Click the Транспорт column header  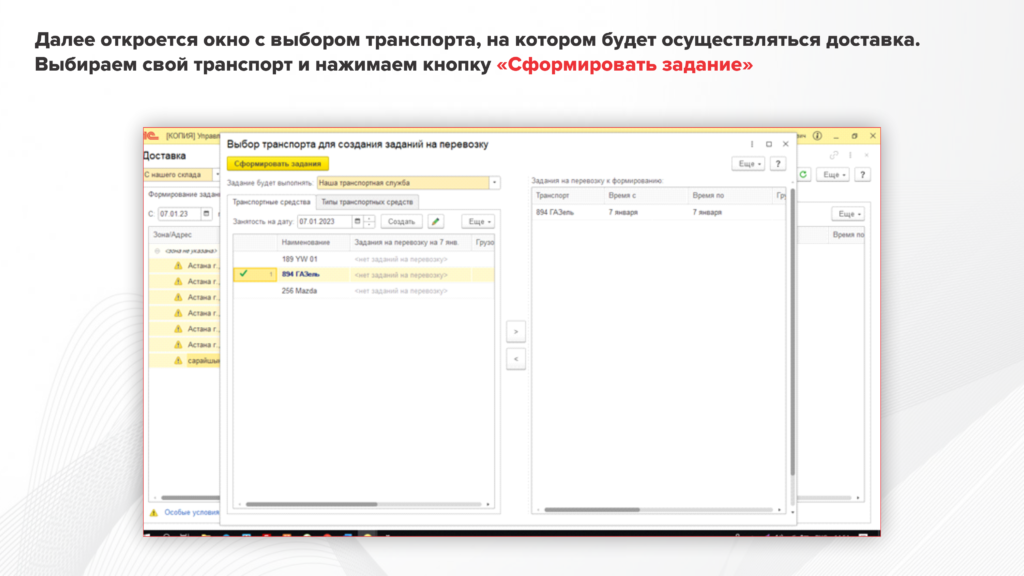(x=568, y=196)
